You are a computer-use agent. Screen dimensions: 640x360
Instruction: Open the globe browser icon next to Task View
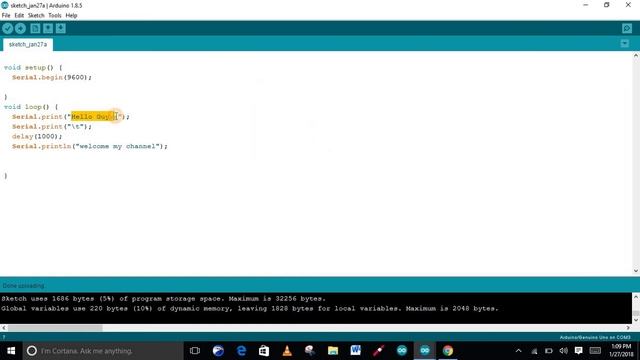(x=218, y=351)
